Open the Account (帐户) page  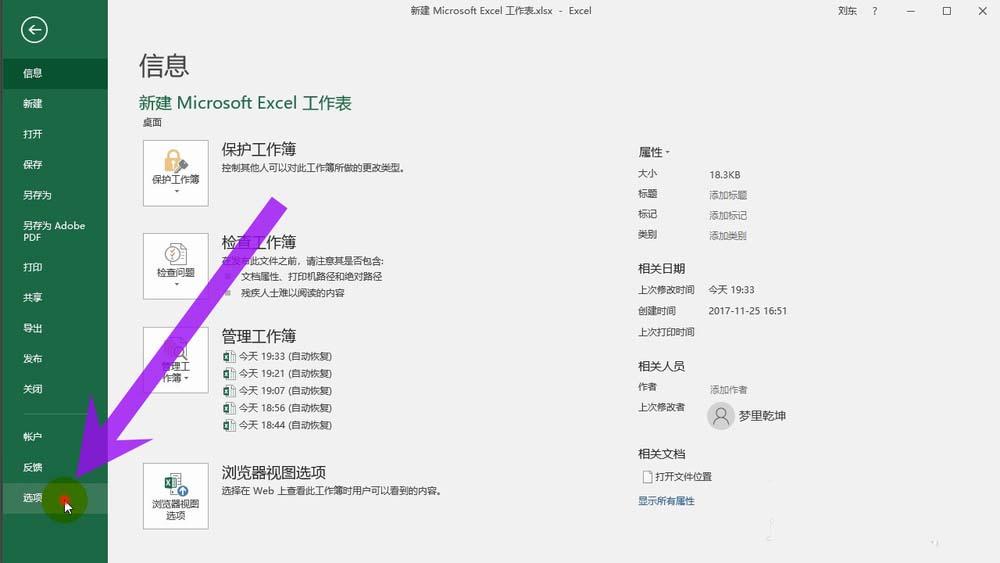pyautogui.click(x=54, y=437)
